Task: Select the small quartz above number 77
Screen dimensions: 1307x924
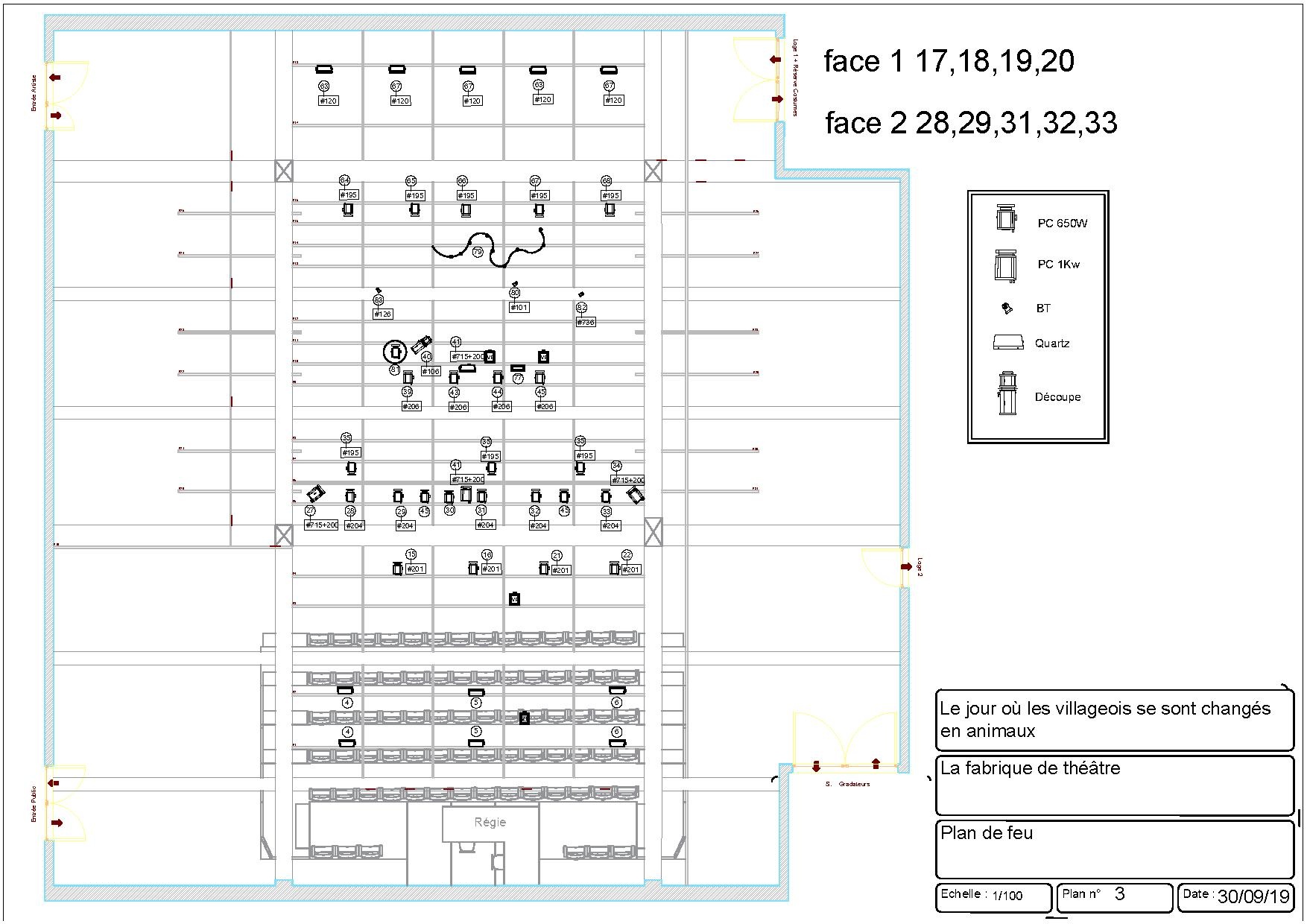Action: pos(518,368)
